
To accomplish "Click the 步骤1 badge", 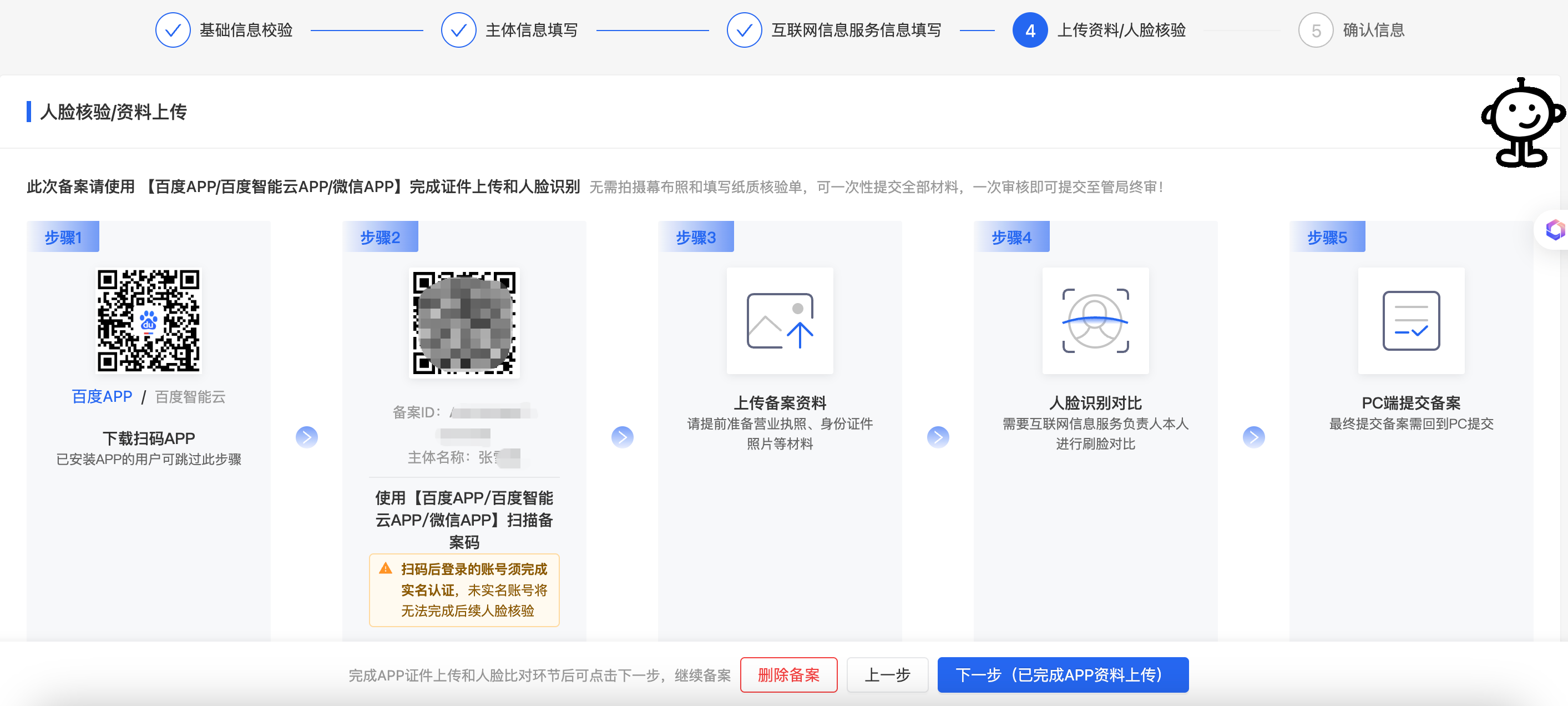I will click(x=63, y=236).
